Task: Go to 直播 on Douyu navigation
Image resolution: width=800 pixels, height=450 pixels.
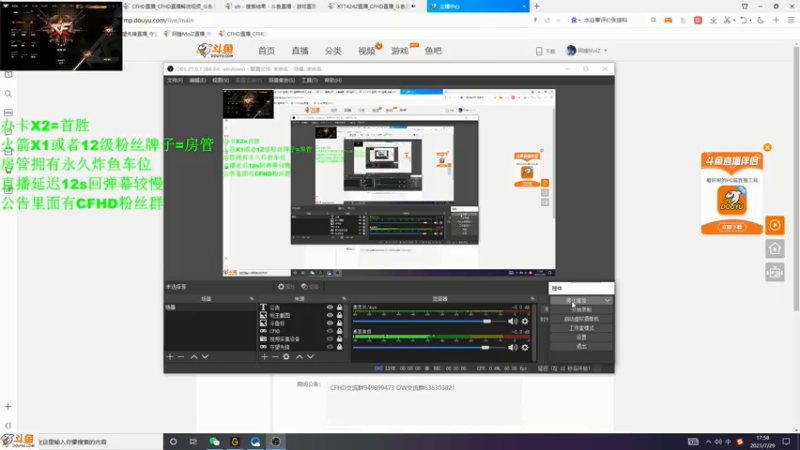Action: 300,51
